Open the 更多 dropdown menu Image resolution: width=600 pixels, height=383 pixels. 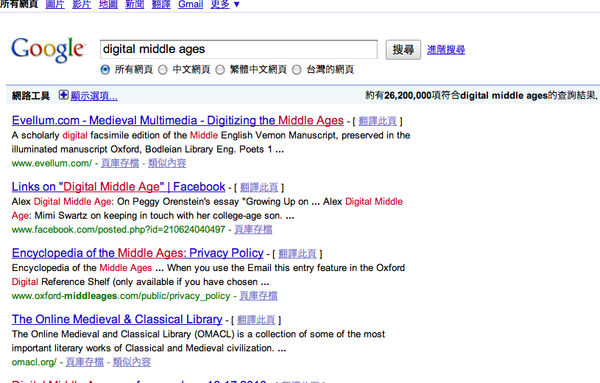(x=225, y=4)
